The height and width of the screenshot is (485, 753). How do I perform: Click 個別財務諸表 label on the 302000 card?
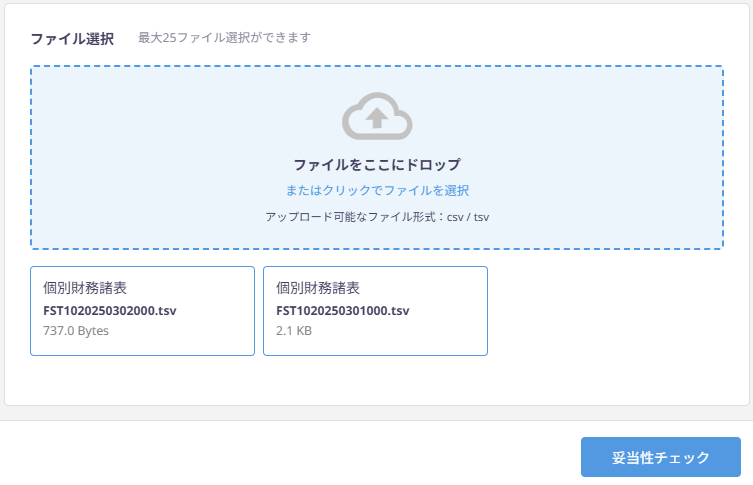[85, 288]
